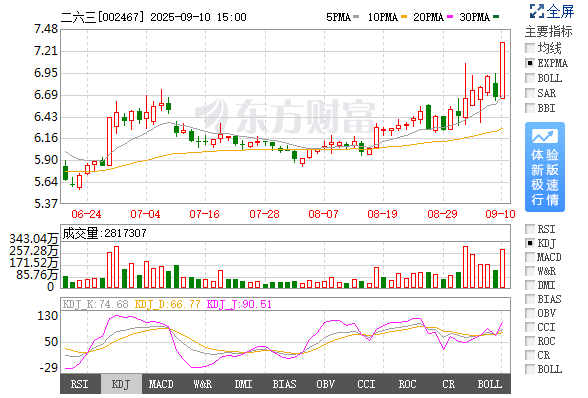Tick the CCI checkbox in the side list
The height and width of the screenshot is (398, 588).
[530, 327]
